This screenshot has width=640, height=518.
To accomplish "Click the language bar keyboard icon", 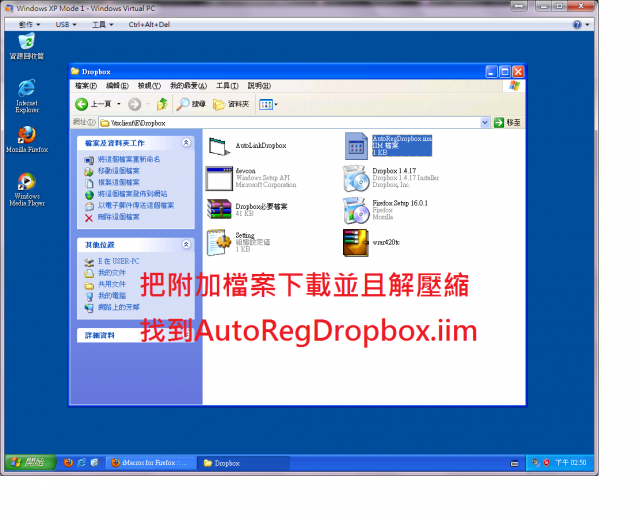I will coord(514,463).
